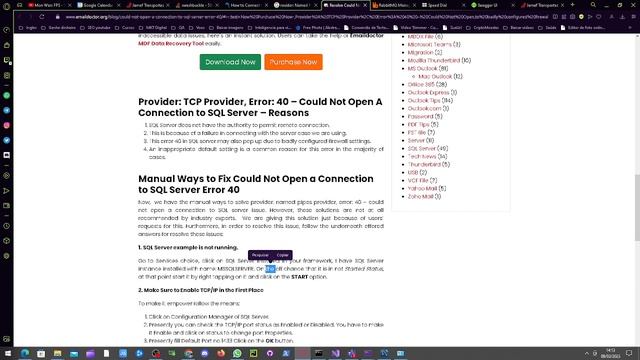Switch to the Google Calendar tab
Image resolution: width=640 pixels, height=360 pixels.
(x=97, y=5)
